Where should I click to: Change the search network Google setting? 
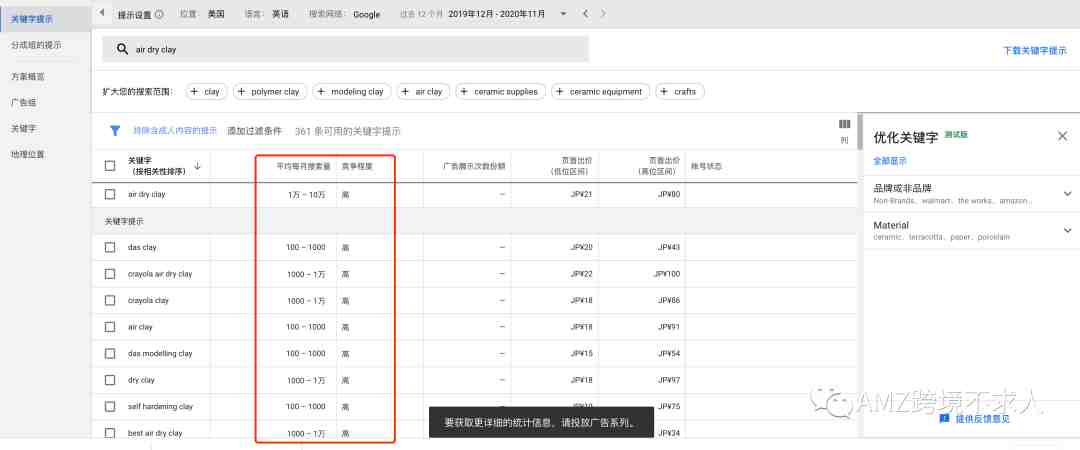[x=366, y=14]
